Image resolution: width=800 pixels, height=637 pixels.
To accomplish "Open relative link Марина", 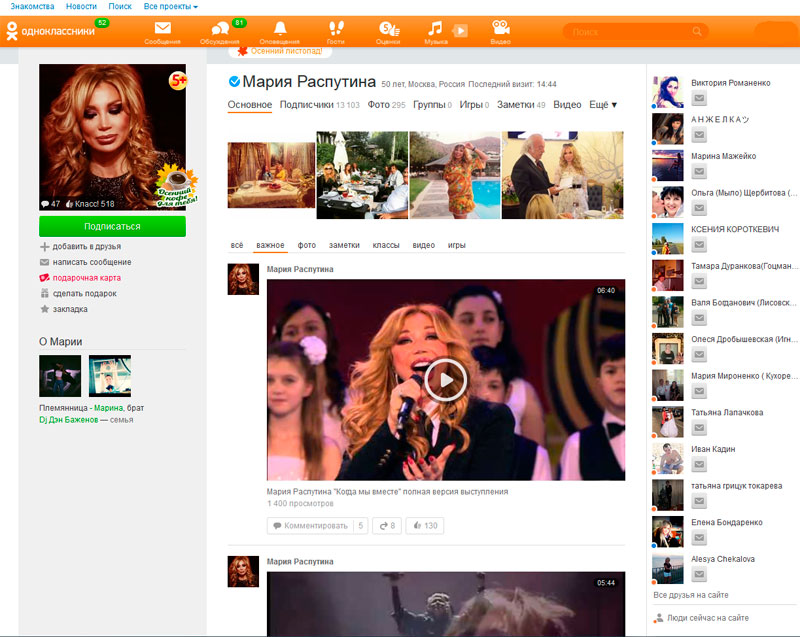I will (108, 408).
